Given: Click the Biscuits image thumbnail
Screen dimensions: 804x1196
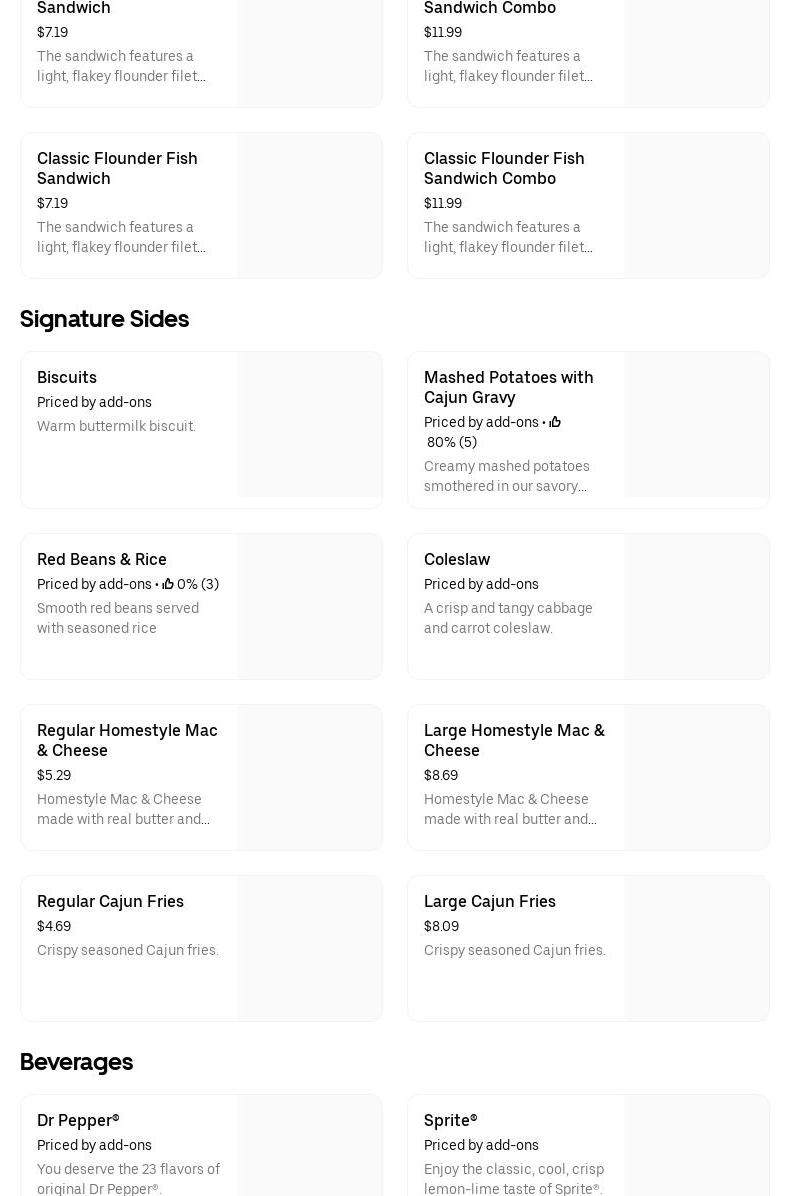Looking at the screenshot, I should 310,425.
